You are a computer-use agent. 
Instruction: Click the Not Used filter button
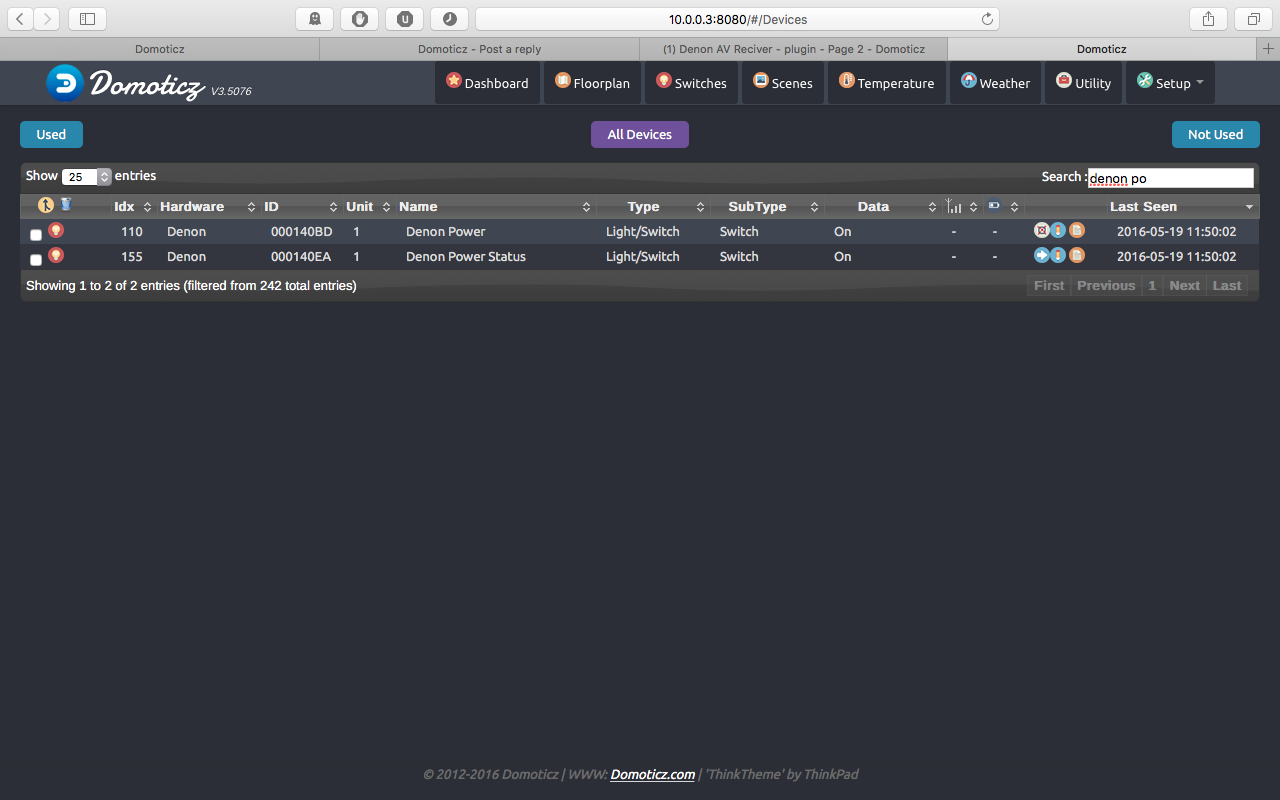[1216, 134]
